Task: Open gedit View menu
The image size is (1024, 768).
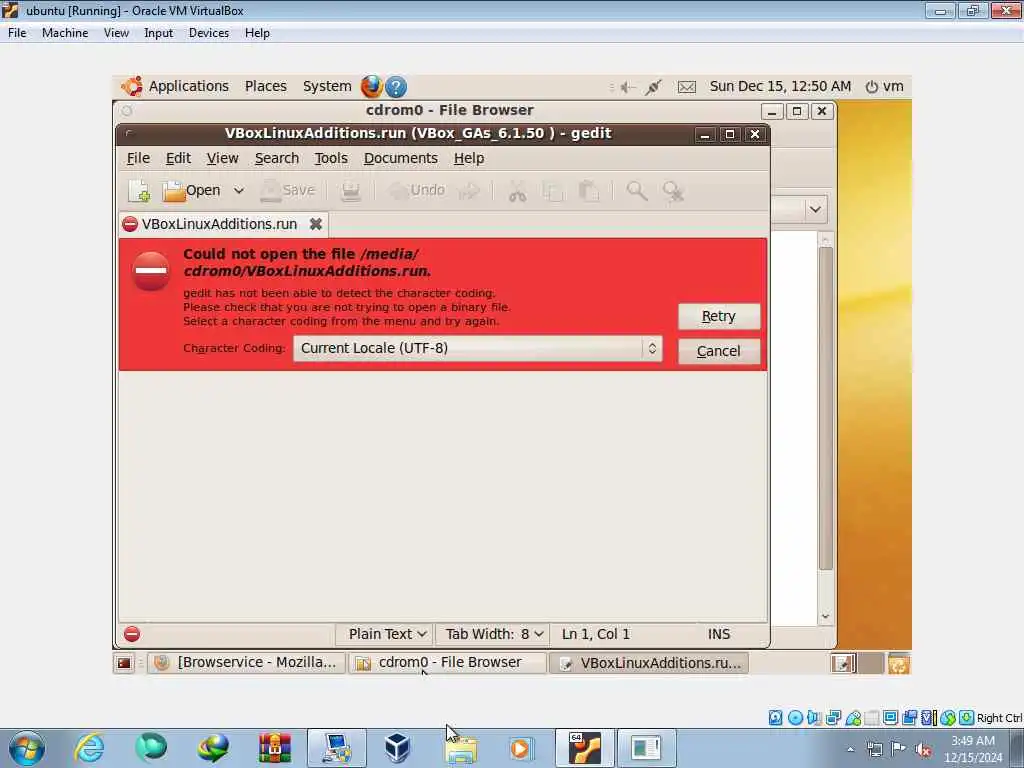Action: tap(222, 158)
